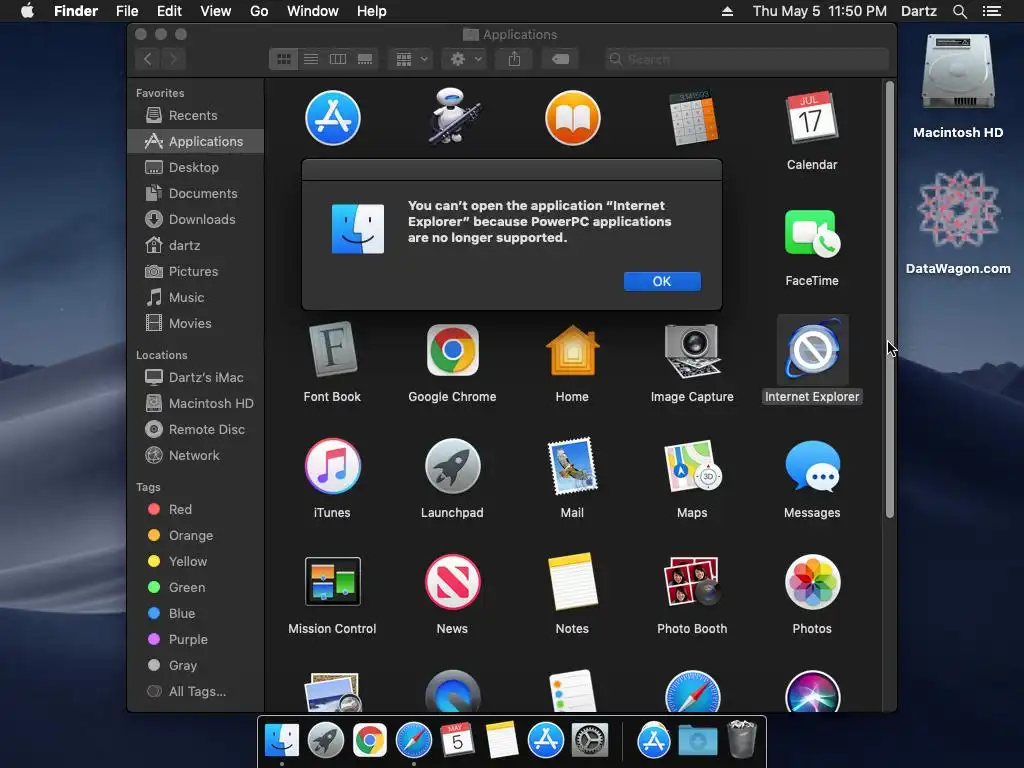Open the App Store icon in Applications
Viewport: 1024px width, 768px height.
pyautogui.click(x=332, y=118)
